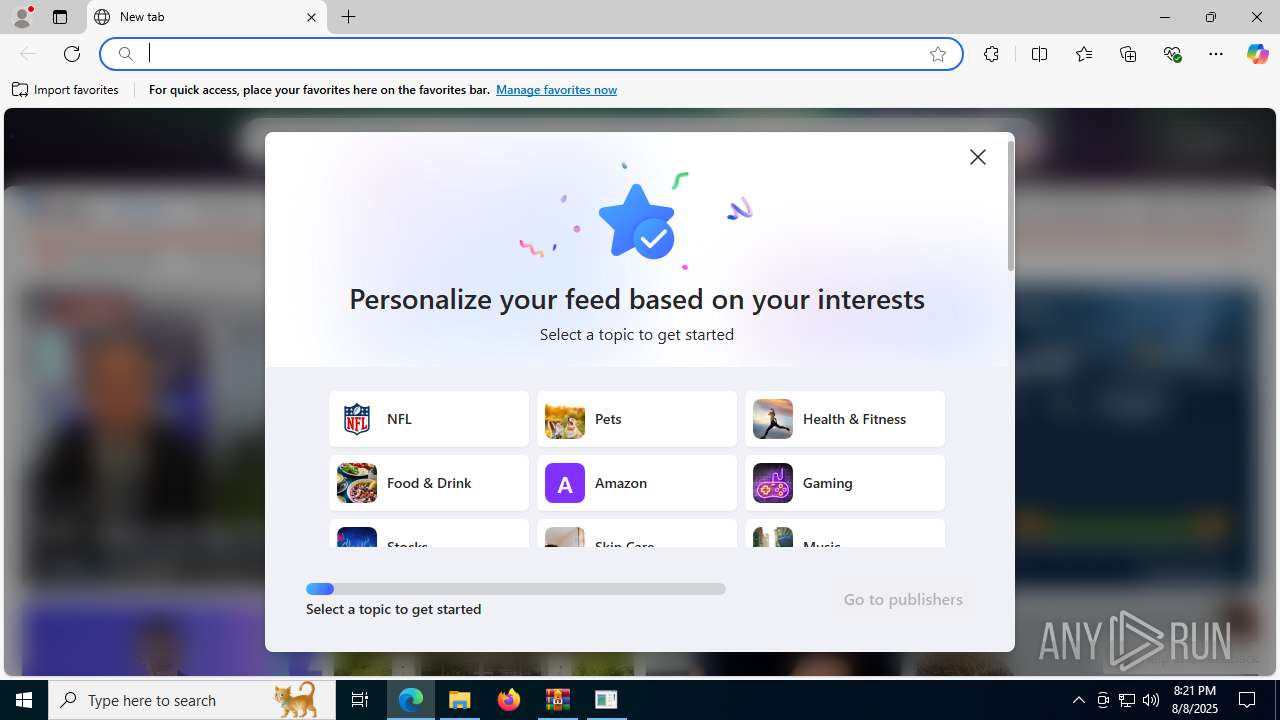Open the Favorites list icon
This screenshot has height=720, width=1280.
click(x=1084, y=54)
